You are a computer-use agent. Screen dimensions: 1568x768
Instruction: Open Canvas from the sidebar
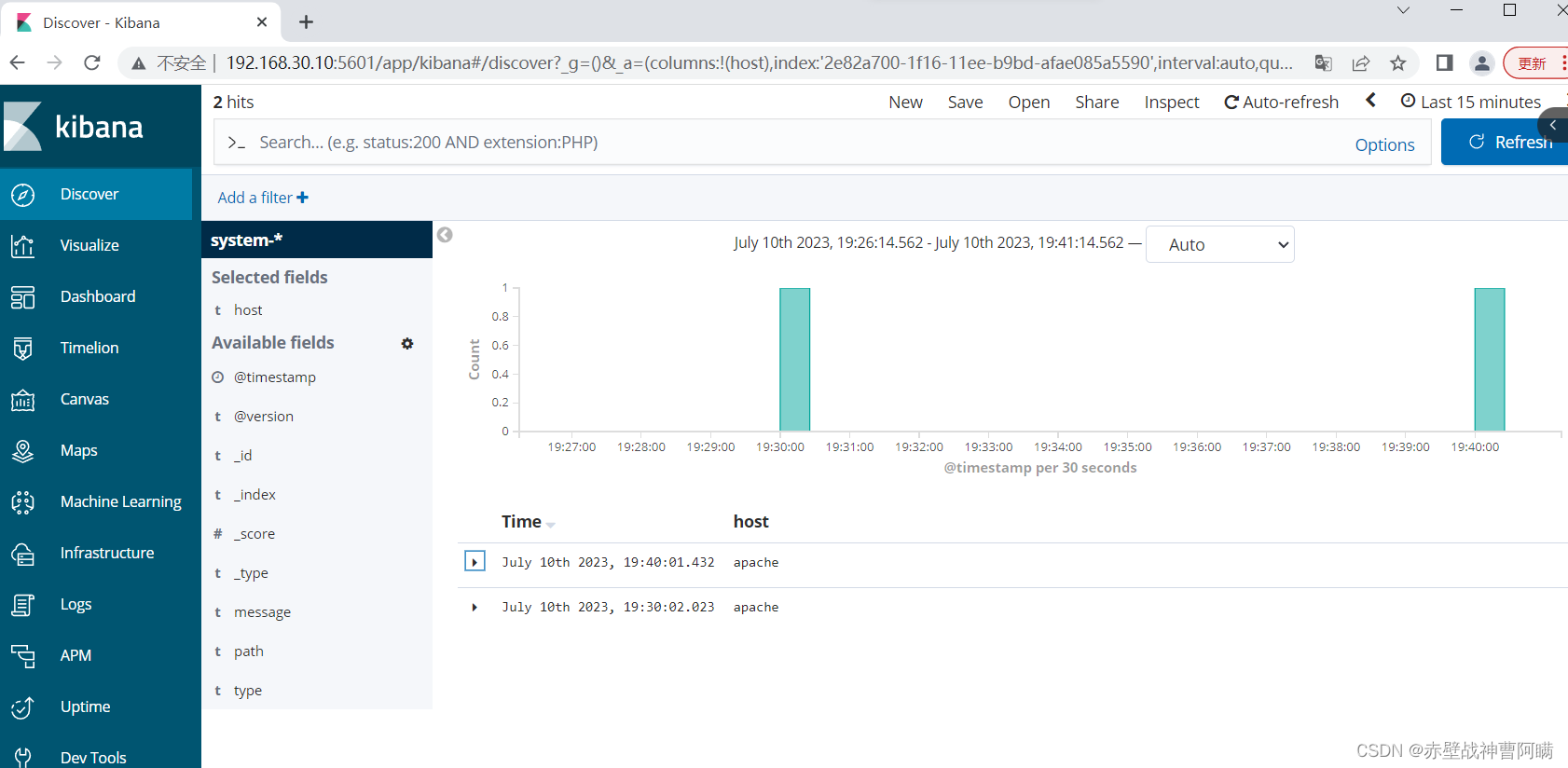pos(85,399)
